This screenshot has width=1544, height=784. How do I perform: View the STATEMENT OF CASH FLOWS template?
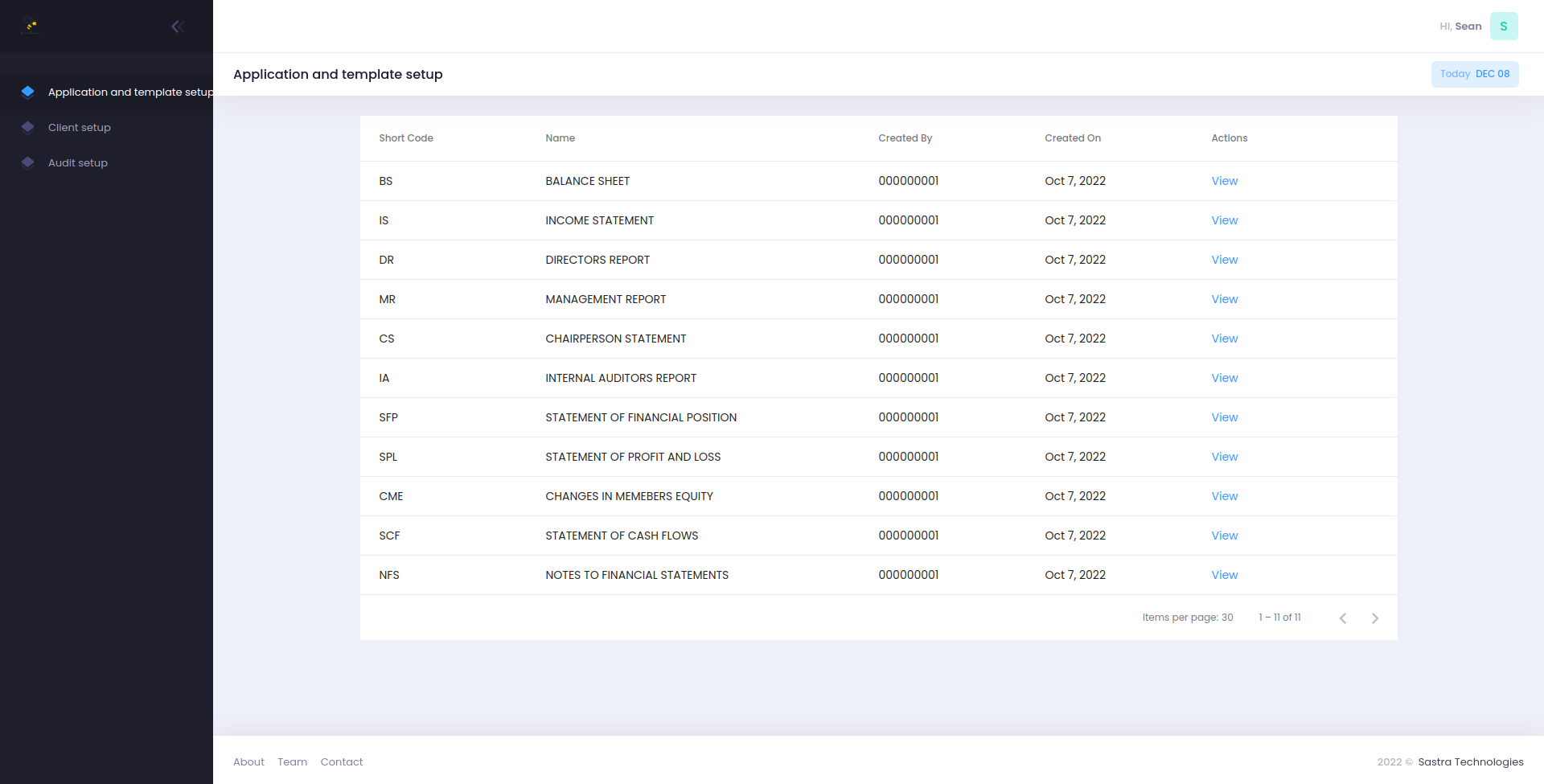[1224, 536]
